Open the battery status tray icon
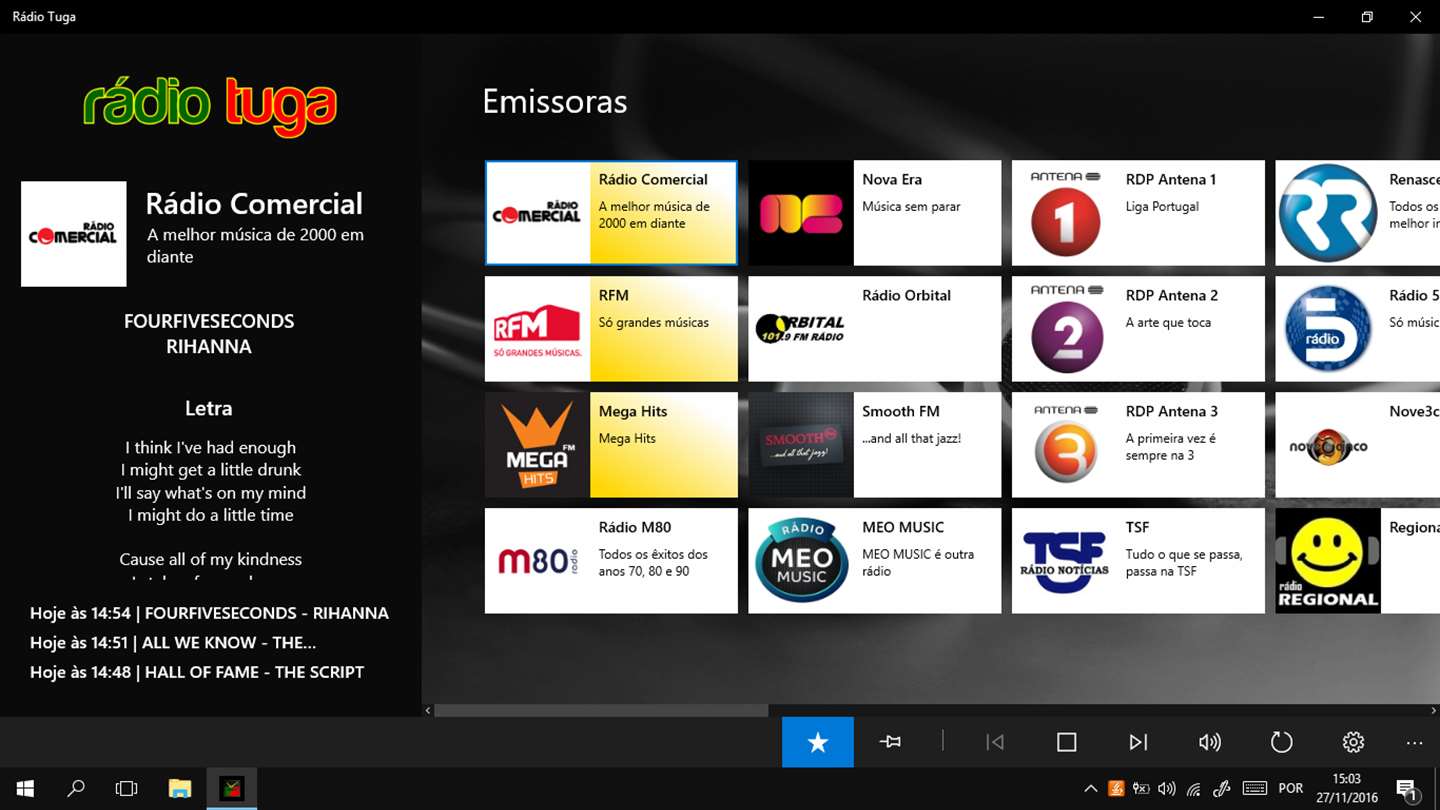Screen dimensions: 1440x810 tap(1141, 789)
